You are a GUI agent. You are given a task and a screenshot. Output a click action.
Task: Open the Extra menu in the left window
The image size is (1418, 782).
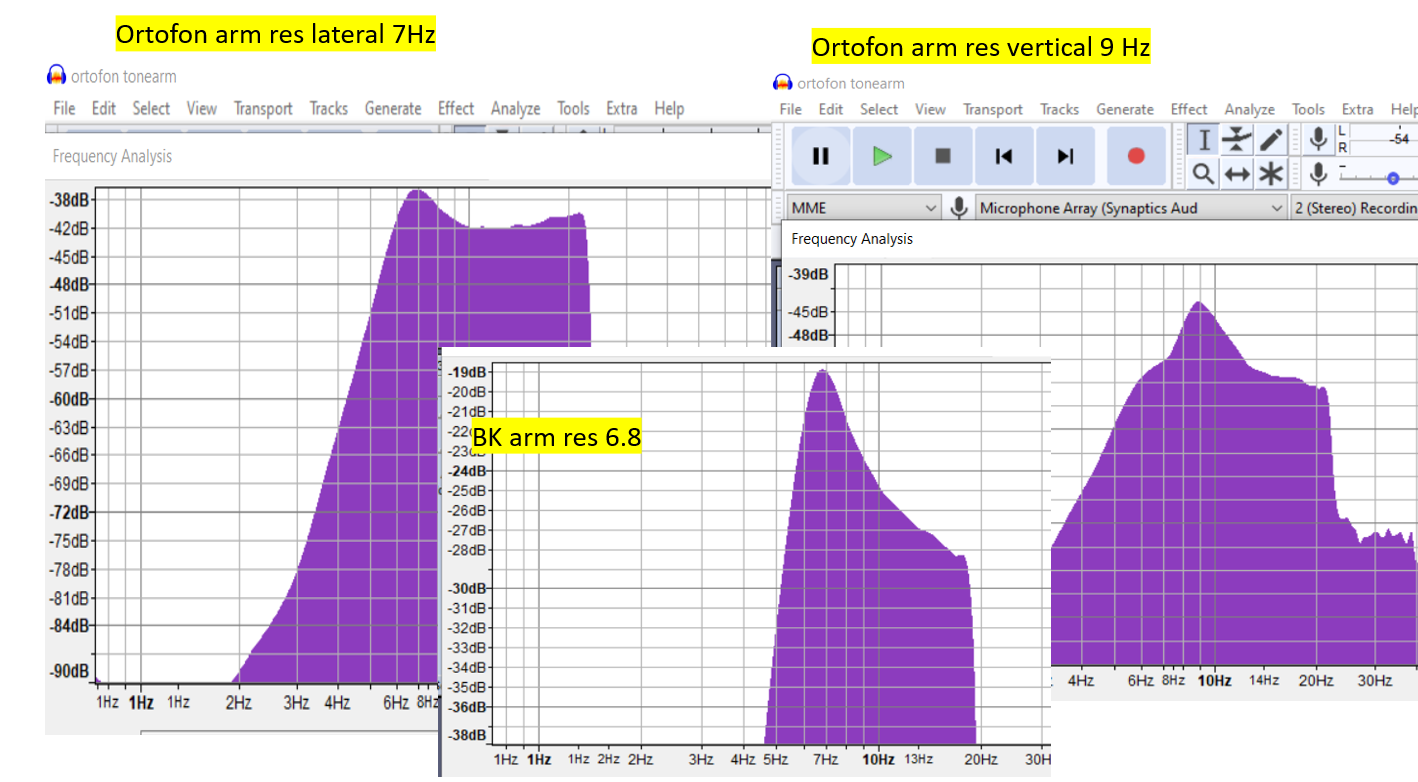pos(622,108)
